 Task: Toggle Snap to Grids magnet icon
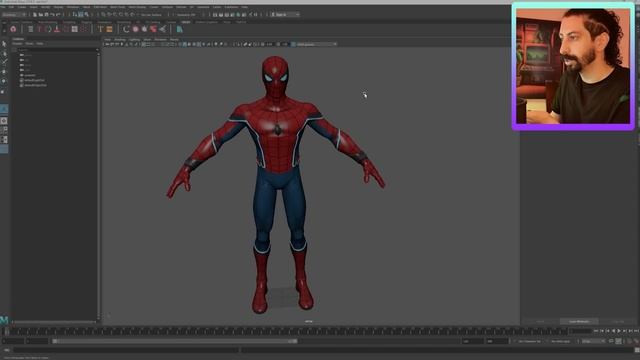pos(104,15)
